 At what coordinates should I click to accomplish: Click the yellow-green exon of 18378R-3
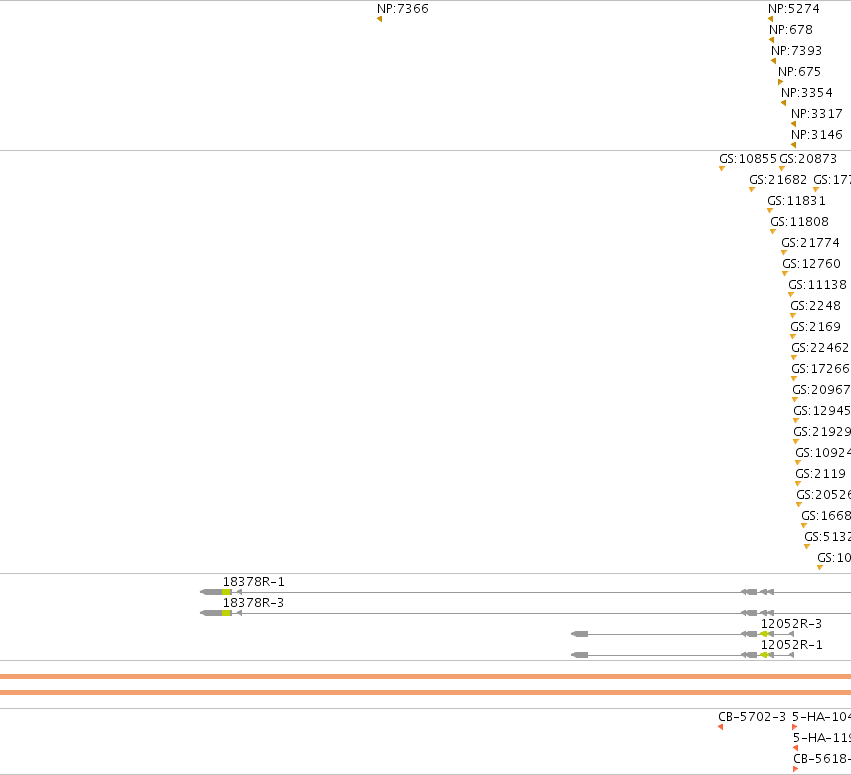click(227, 613)
